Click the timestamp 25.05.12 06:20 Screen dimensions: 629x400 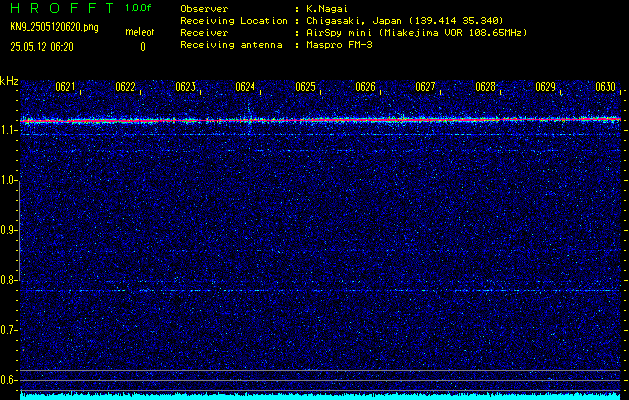(42, 47)
